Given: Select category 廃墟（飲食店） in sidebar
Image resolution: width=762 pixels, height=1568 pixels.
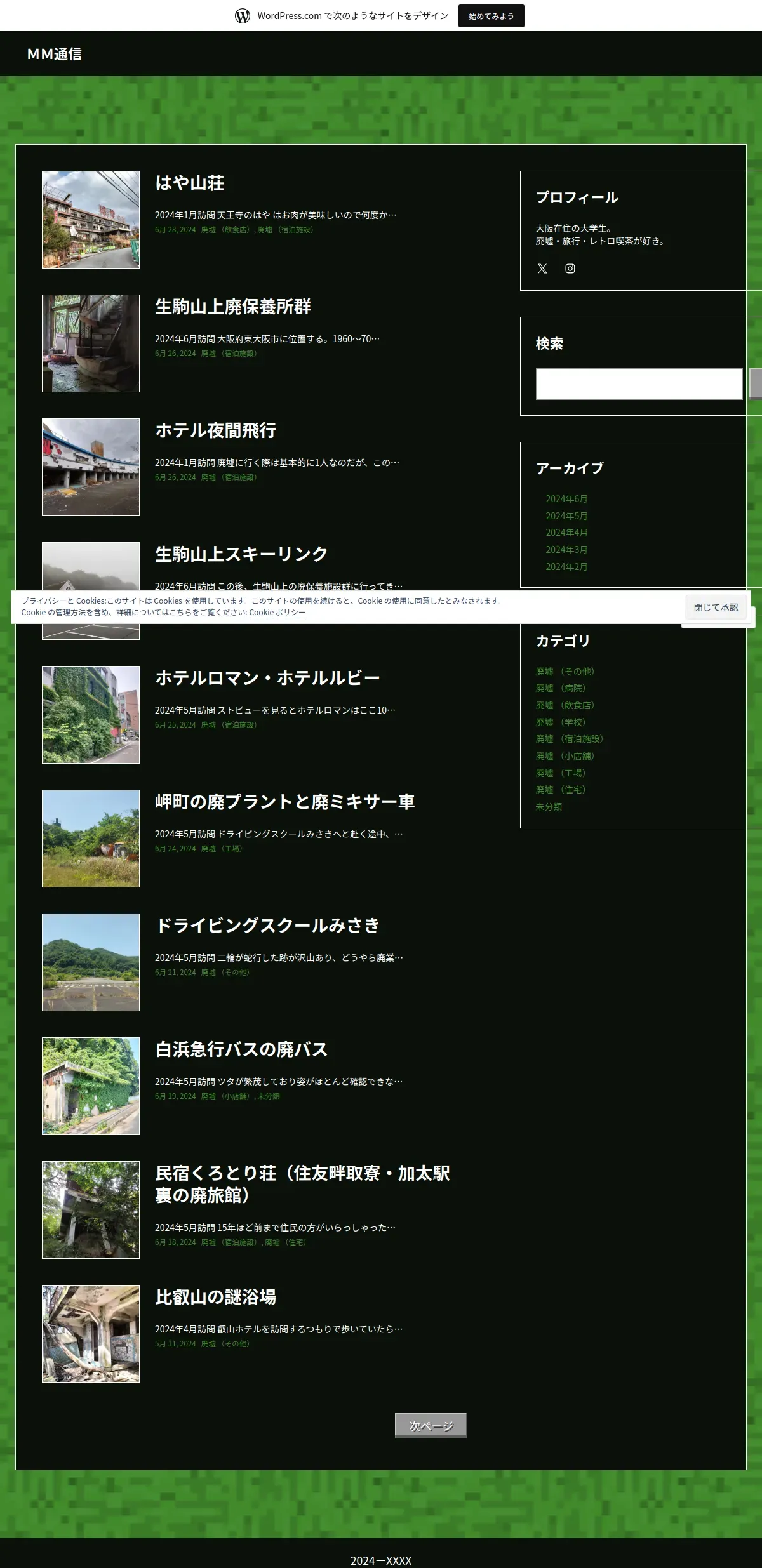Looking at the screenshot, I should click(x=565, y=705).
